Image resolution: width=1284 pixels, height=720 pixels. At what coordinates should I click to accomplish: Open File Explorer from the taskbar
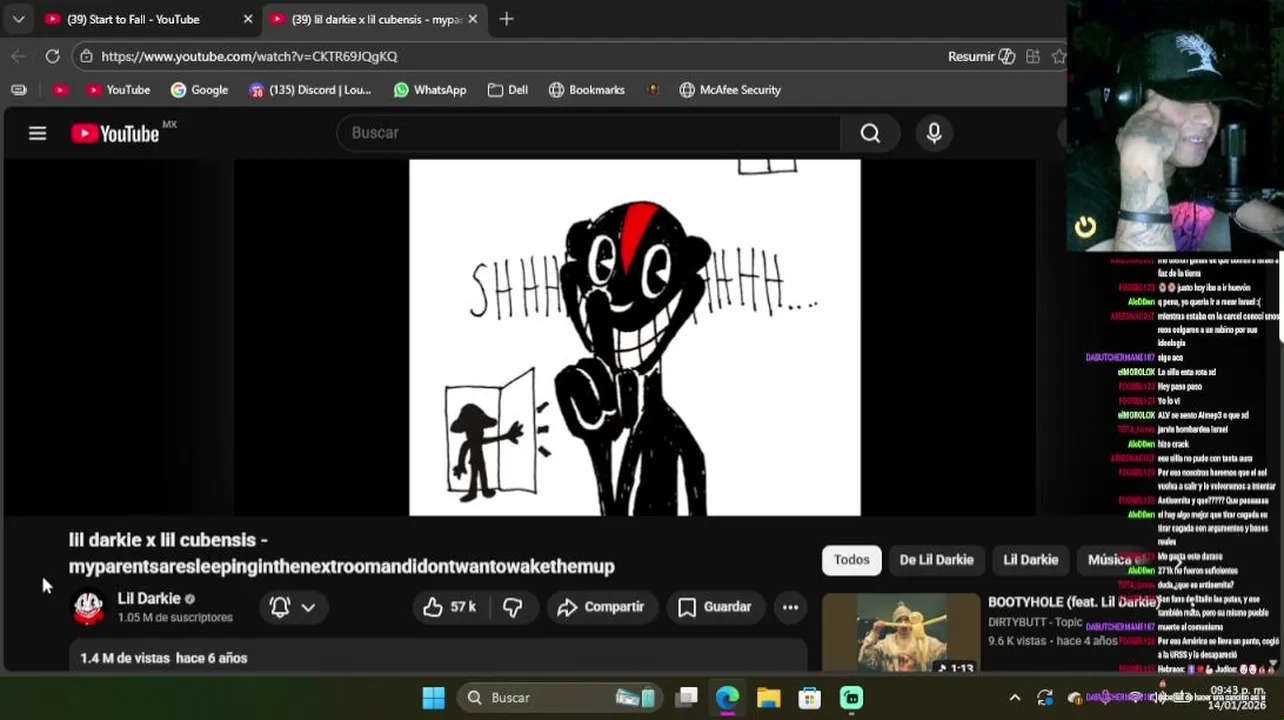[768, 698]
